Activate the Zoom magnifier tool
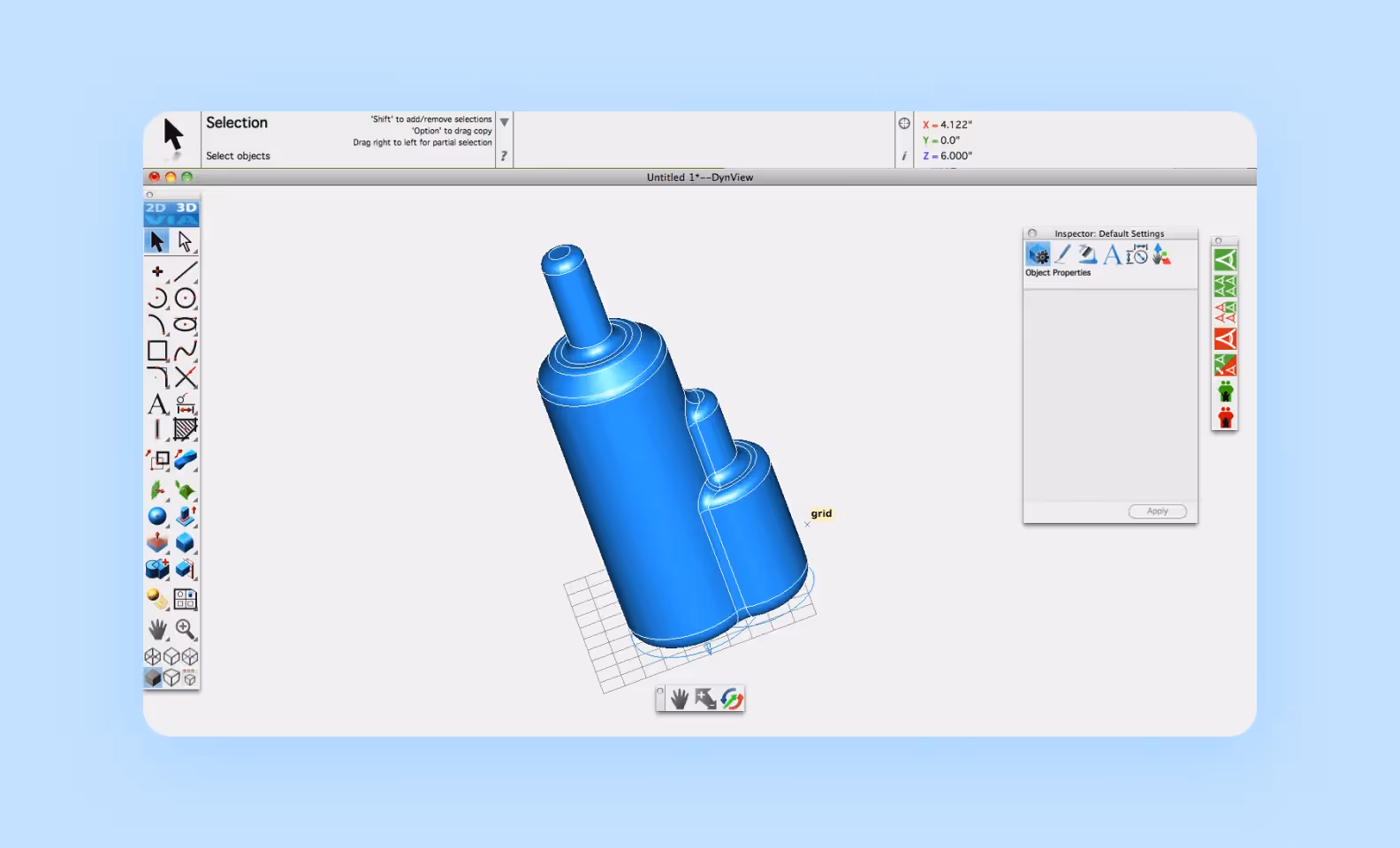Viewport: 1400px width, 848px height. click(x=185, y=629)
